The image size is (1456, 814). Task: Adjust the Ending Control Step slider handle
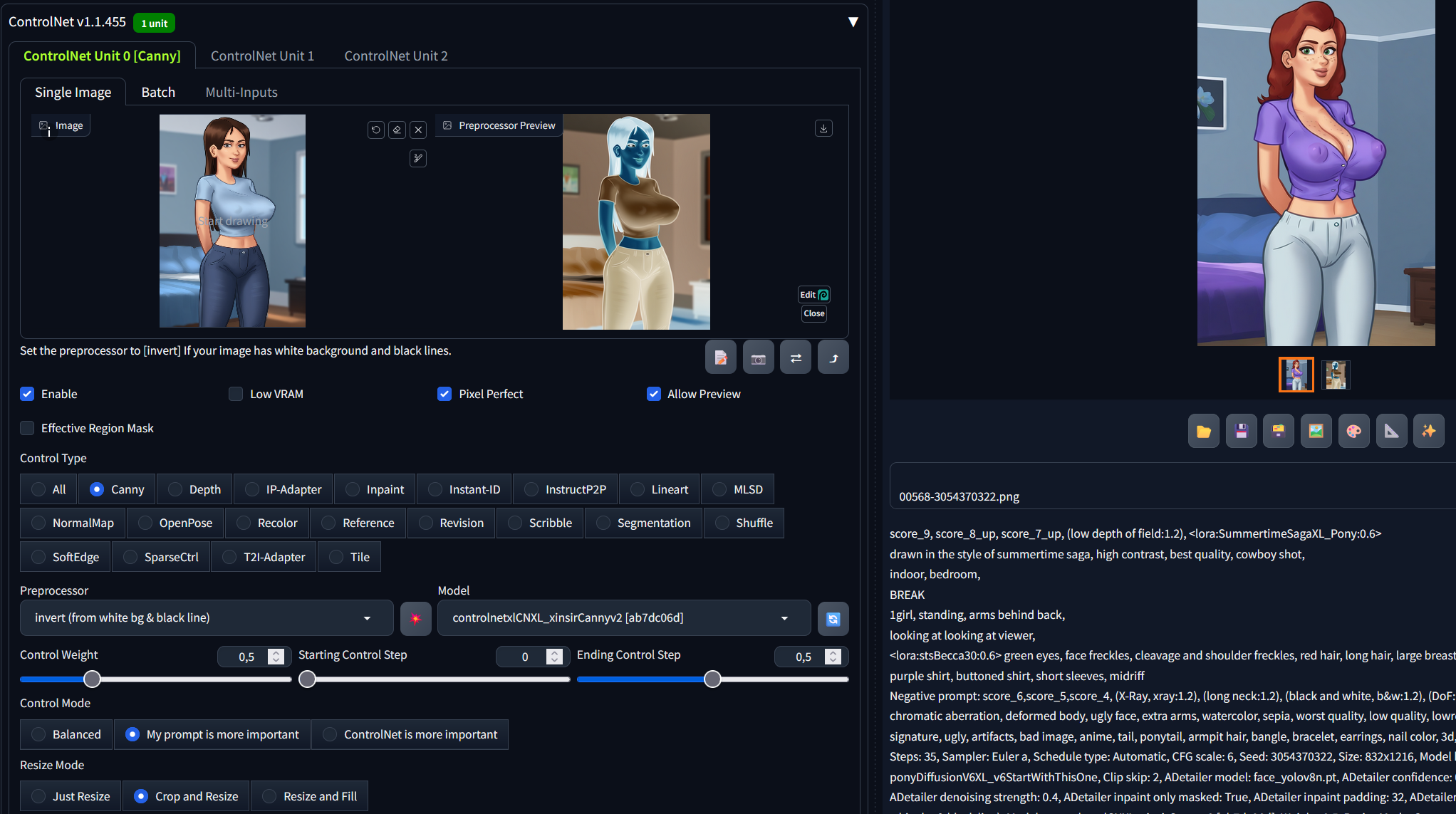(x=712, y=679)
